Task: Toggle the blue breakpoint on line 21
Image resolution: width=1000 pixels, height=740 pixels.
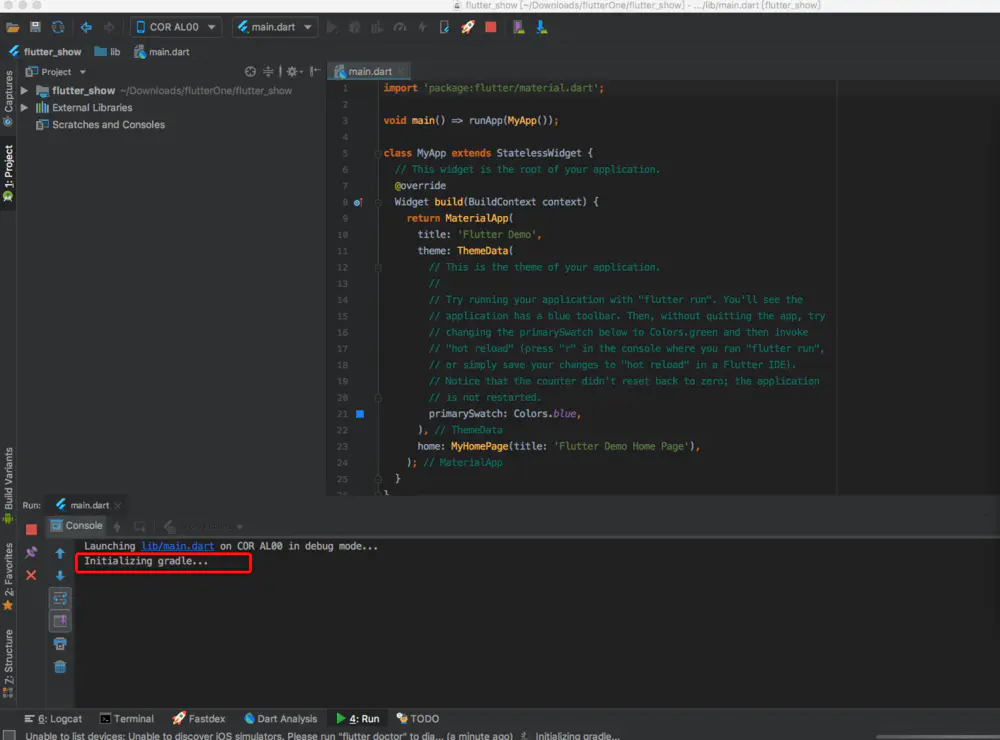Action: pos(360,412)
